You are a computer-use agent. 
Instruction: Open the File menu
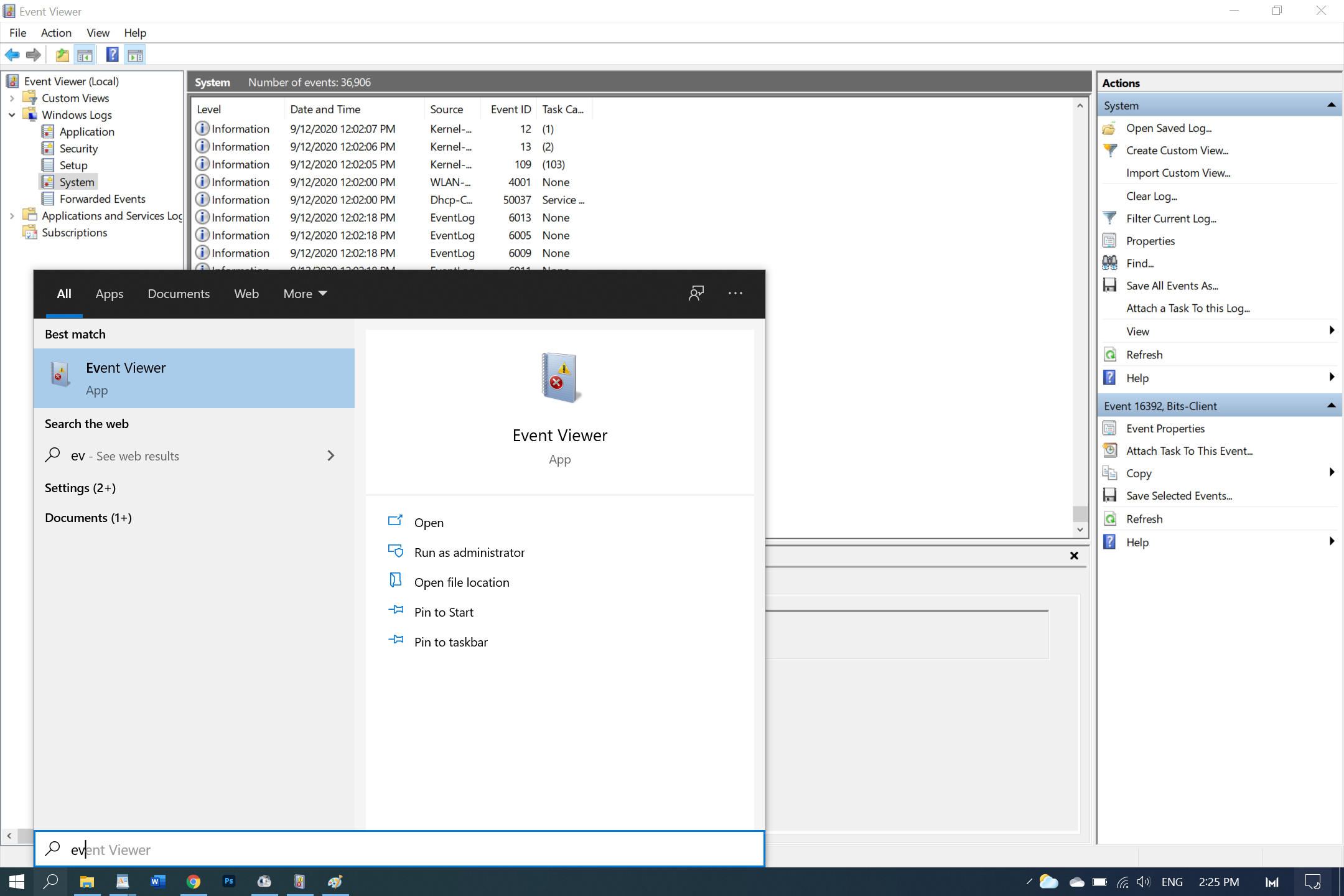pos(18,32)
